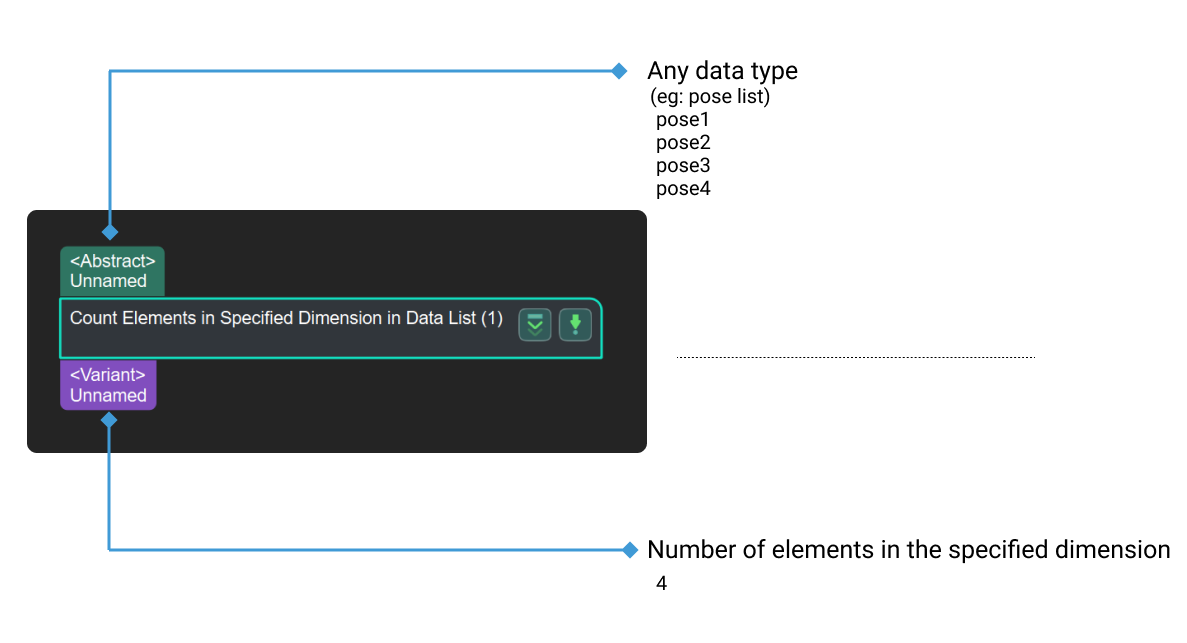
Task: Select the pose4 list entry
Action: [683, 188]
